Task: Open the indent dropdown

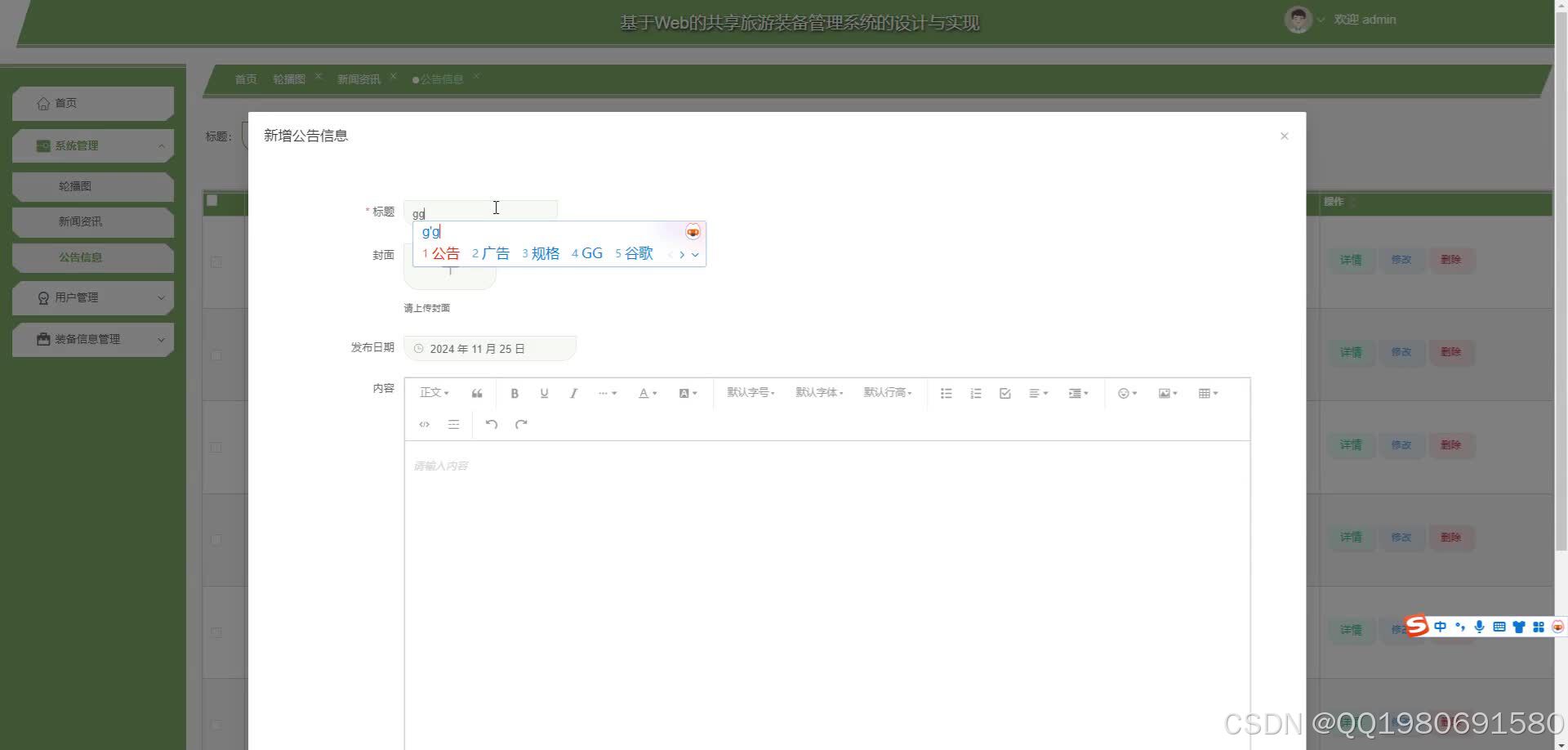Action: (1078, 393)
